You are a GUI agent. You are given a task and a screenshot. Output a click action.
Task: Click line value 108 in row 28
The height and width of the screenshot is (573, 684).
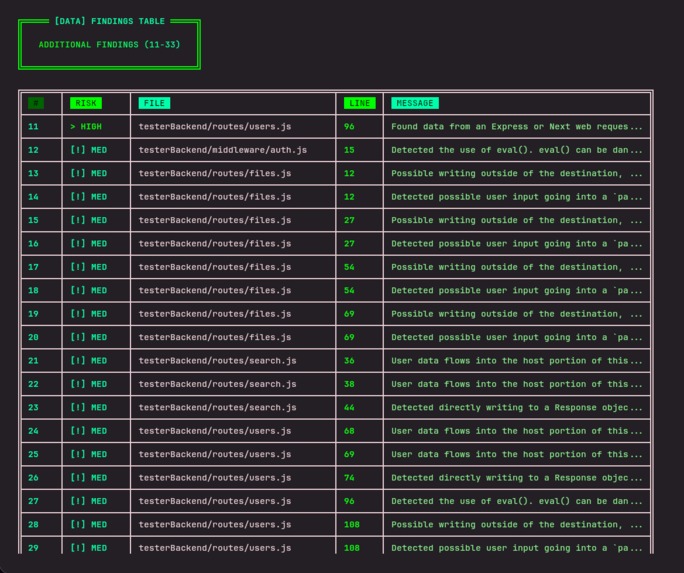(x=352, y=524)
